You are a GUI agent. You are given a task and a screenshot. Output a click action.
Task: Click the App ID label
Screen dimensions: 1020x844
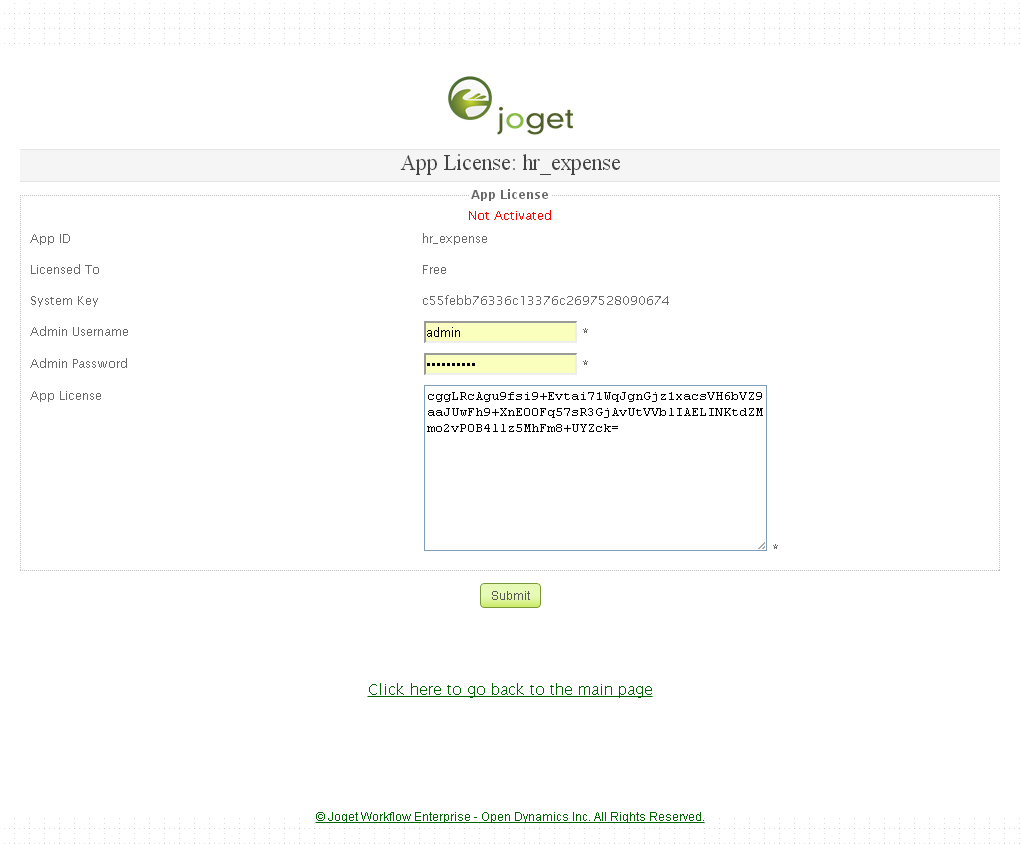(50, 239)
